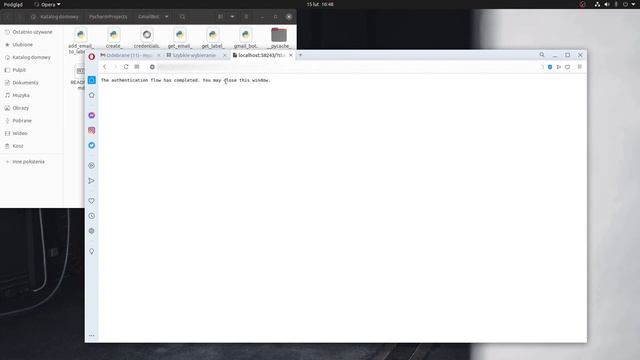Select the gmail_bot Python file
The height and width of the screenshot is (360, 640).
coord(246,38)
